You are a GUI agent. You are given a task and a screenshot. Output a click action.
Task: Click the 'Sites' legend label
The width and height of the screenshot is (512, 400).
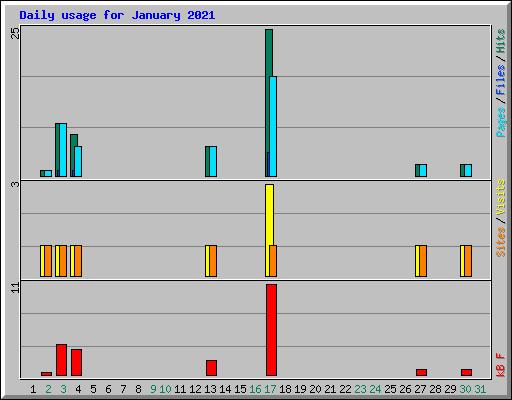pyautogui.click(x=501, y=242)
